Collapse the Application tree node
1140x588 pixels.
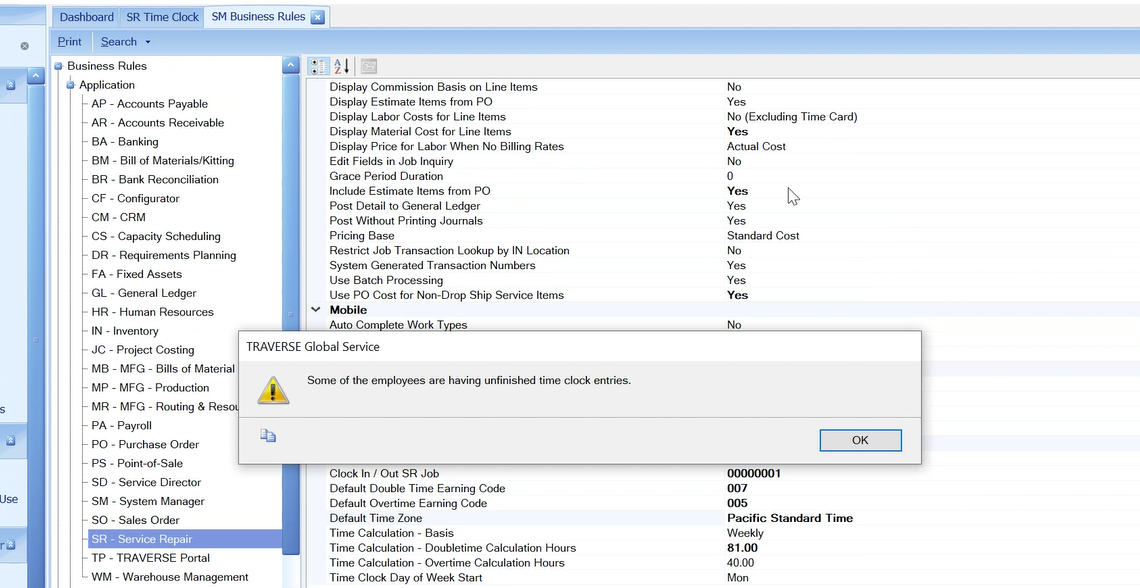71,85
